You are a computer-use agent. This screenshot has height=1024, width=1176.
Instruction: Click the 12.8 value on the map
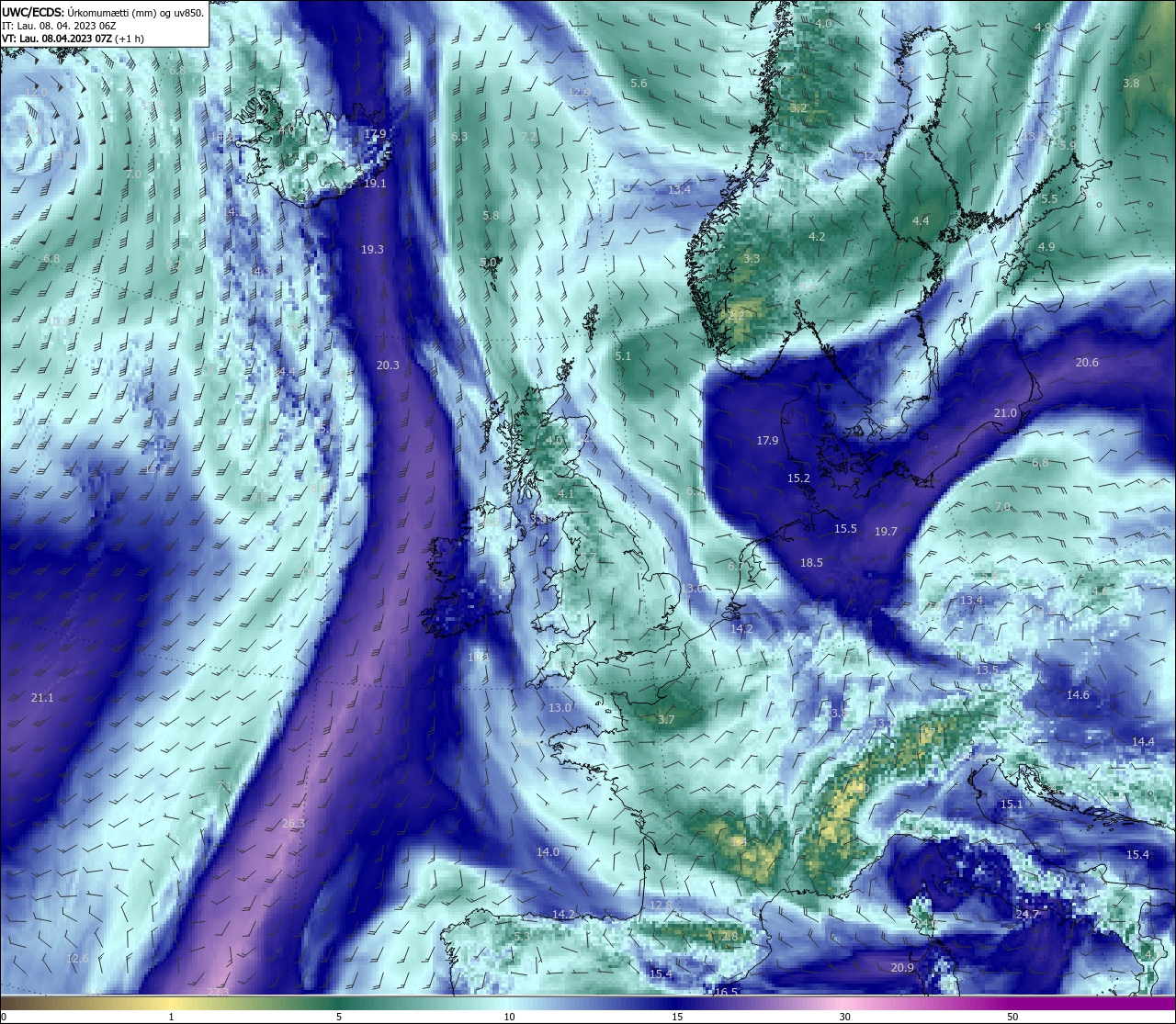pyautogui.click(x=661, y=906)
